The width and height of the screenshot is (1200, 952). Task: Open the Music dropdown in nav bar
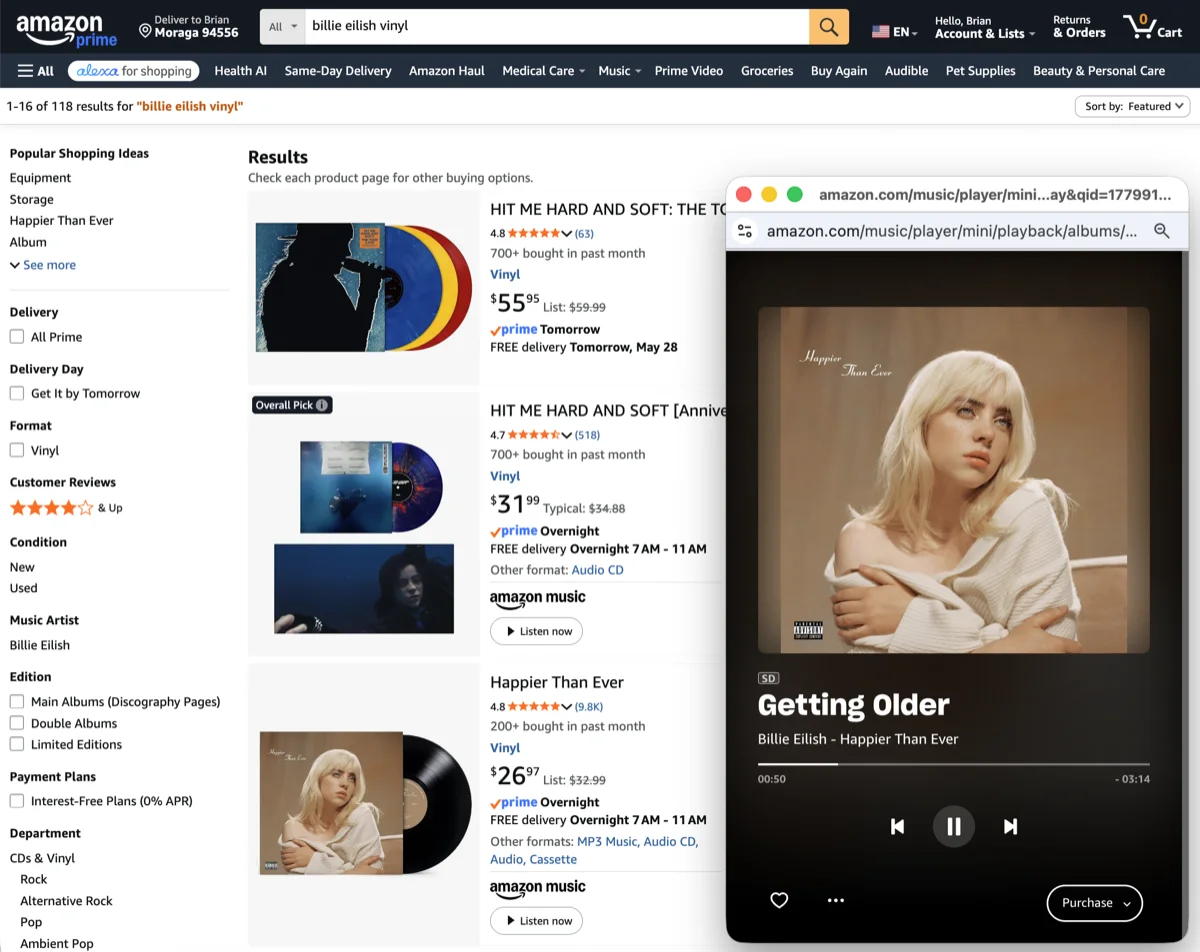620,71
